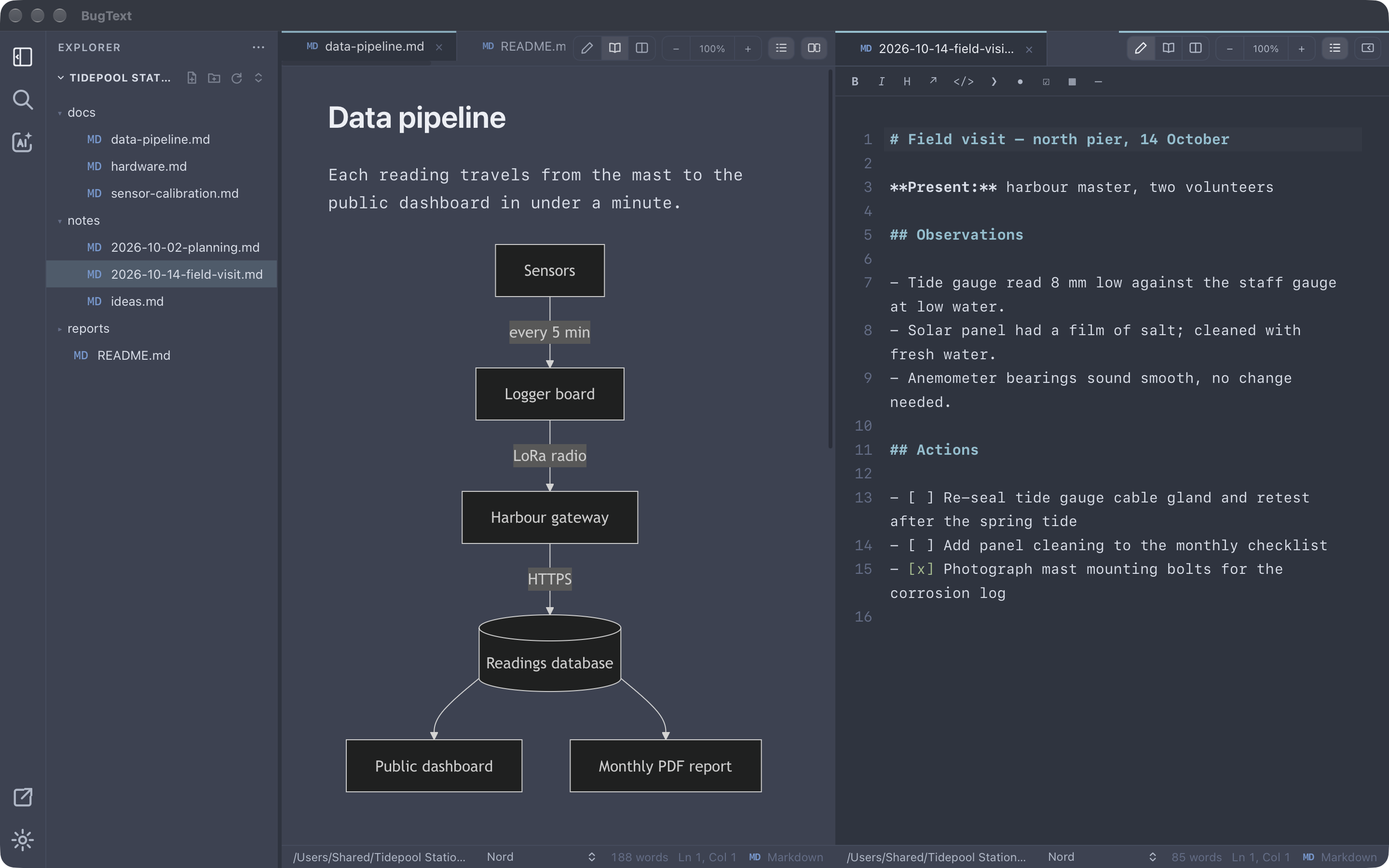Click the new file icon in Explorer header
The width and height of the screenshot is (1389, 868).
(191, 78)
